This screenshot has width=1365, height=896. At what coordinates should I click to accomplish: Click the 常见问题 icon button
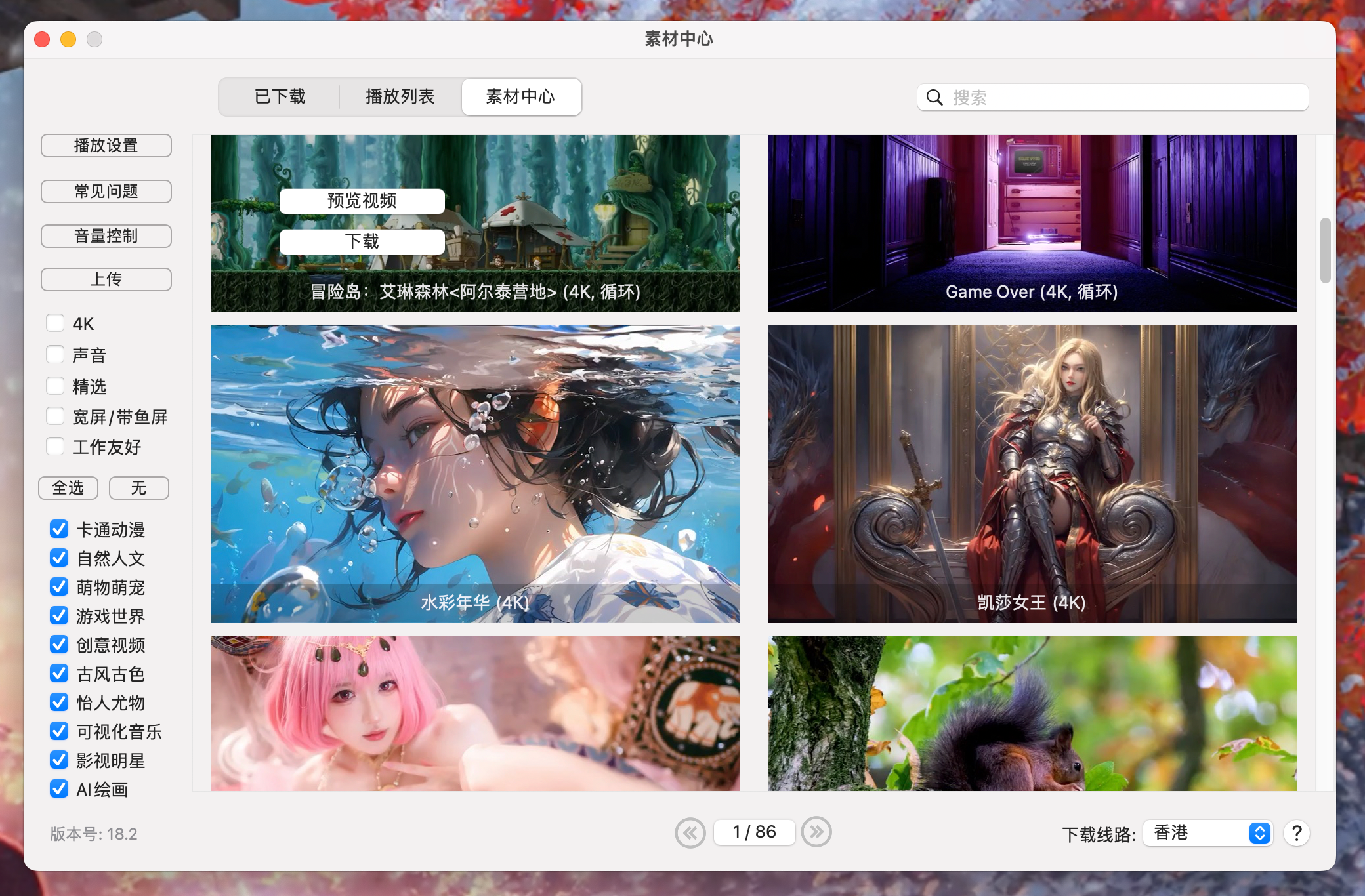pos(105,189)
